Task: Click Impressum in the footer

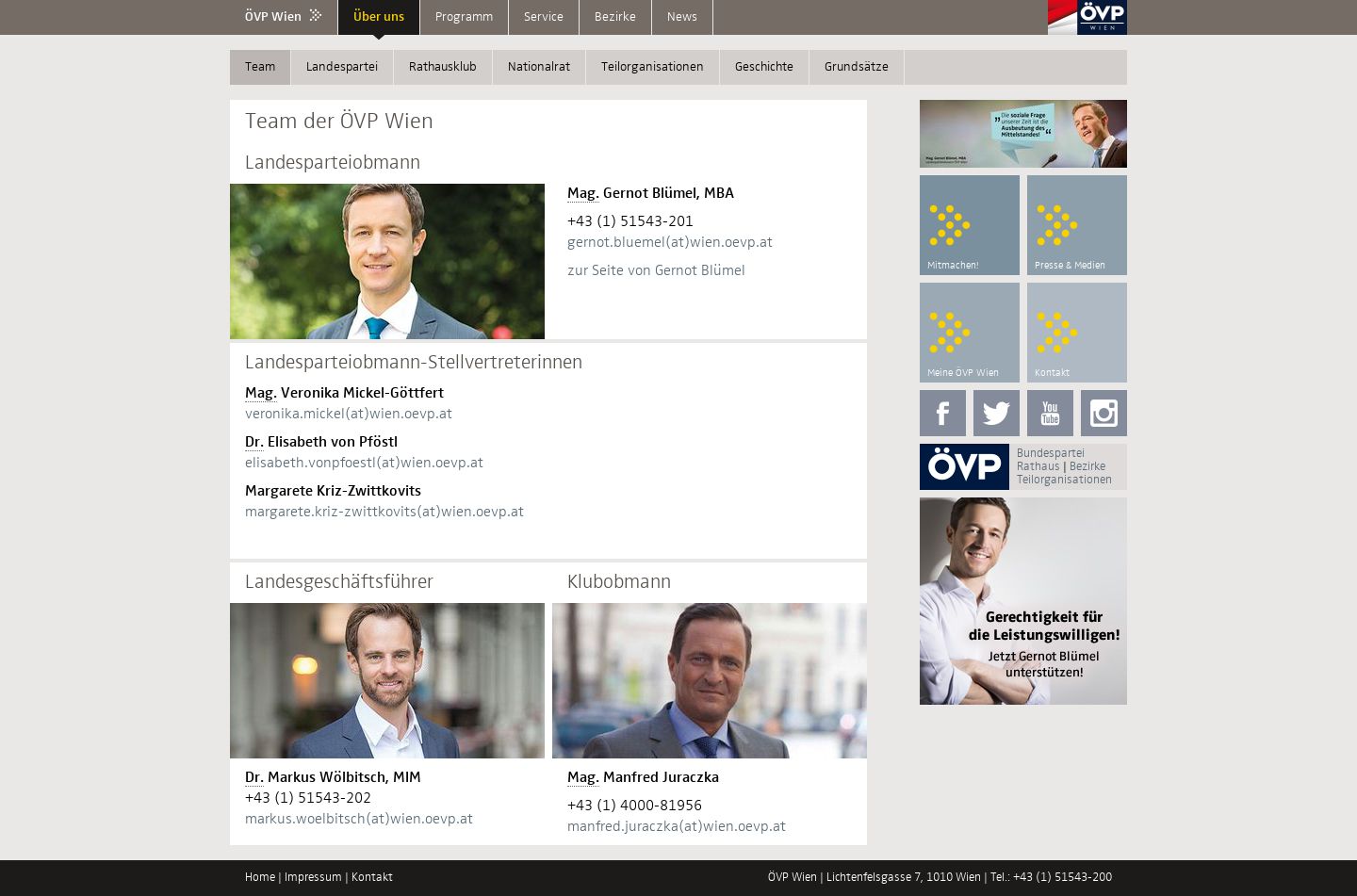Action: tap(313, 877)
